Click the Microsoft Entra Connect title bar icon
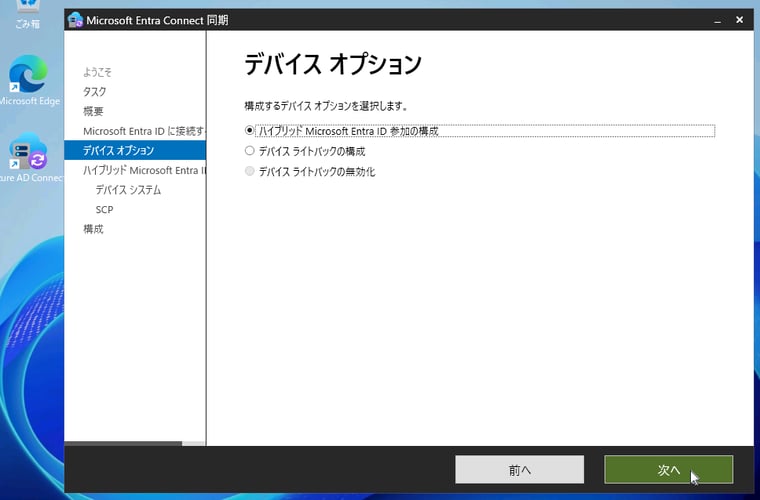The image size is (760, 500). pyautogui.click(x=75, y=20)
